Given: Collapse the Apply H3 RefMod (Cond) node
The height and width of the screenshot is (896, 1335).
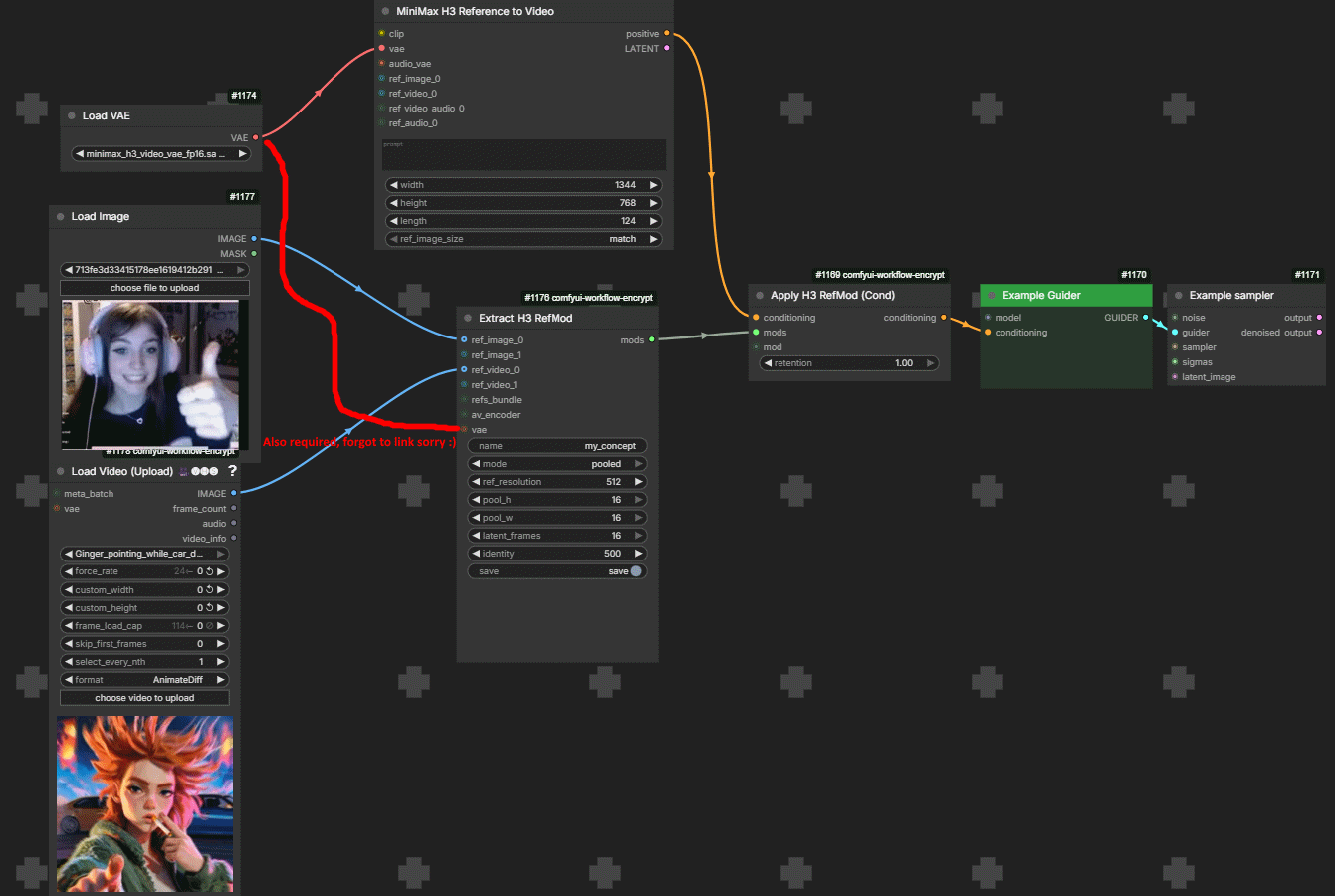Looking at the screenshot, I should (760, 296).
